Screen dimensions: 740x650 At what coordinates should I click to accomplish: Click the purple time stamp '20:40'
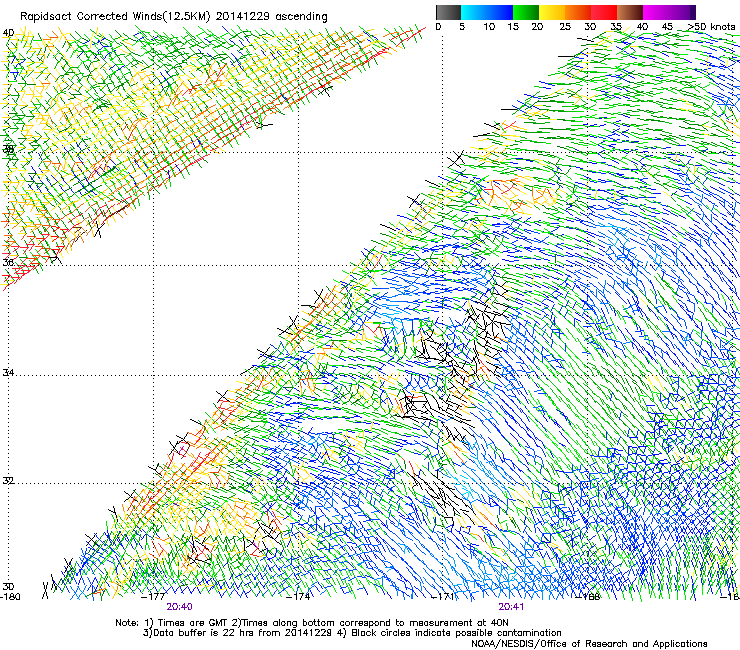click(x=179, y=607)
